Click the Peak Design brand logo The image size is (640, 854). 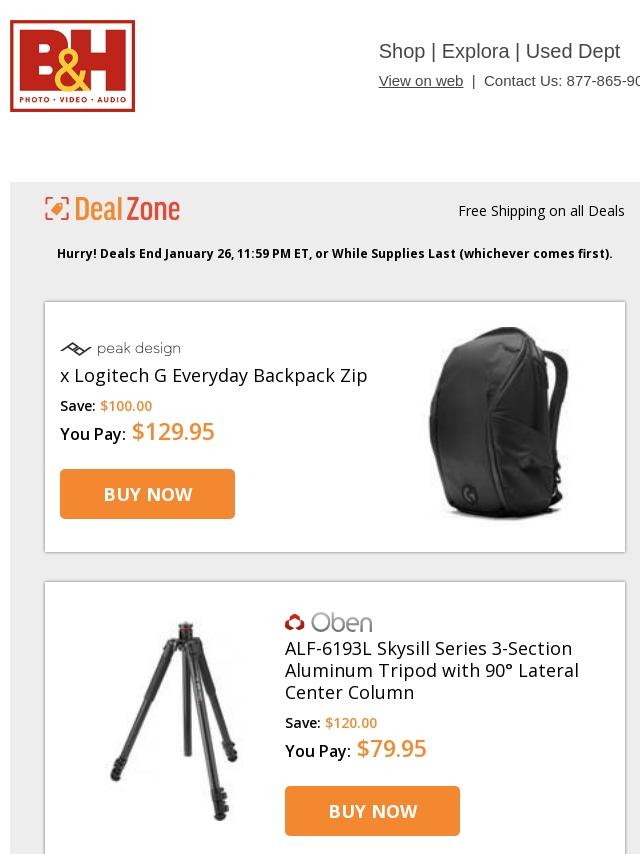[x=120, y=349]
